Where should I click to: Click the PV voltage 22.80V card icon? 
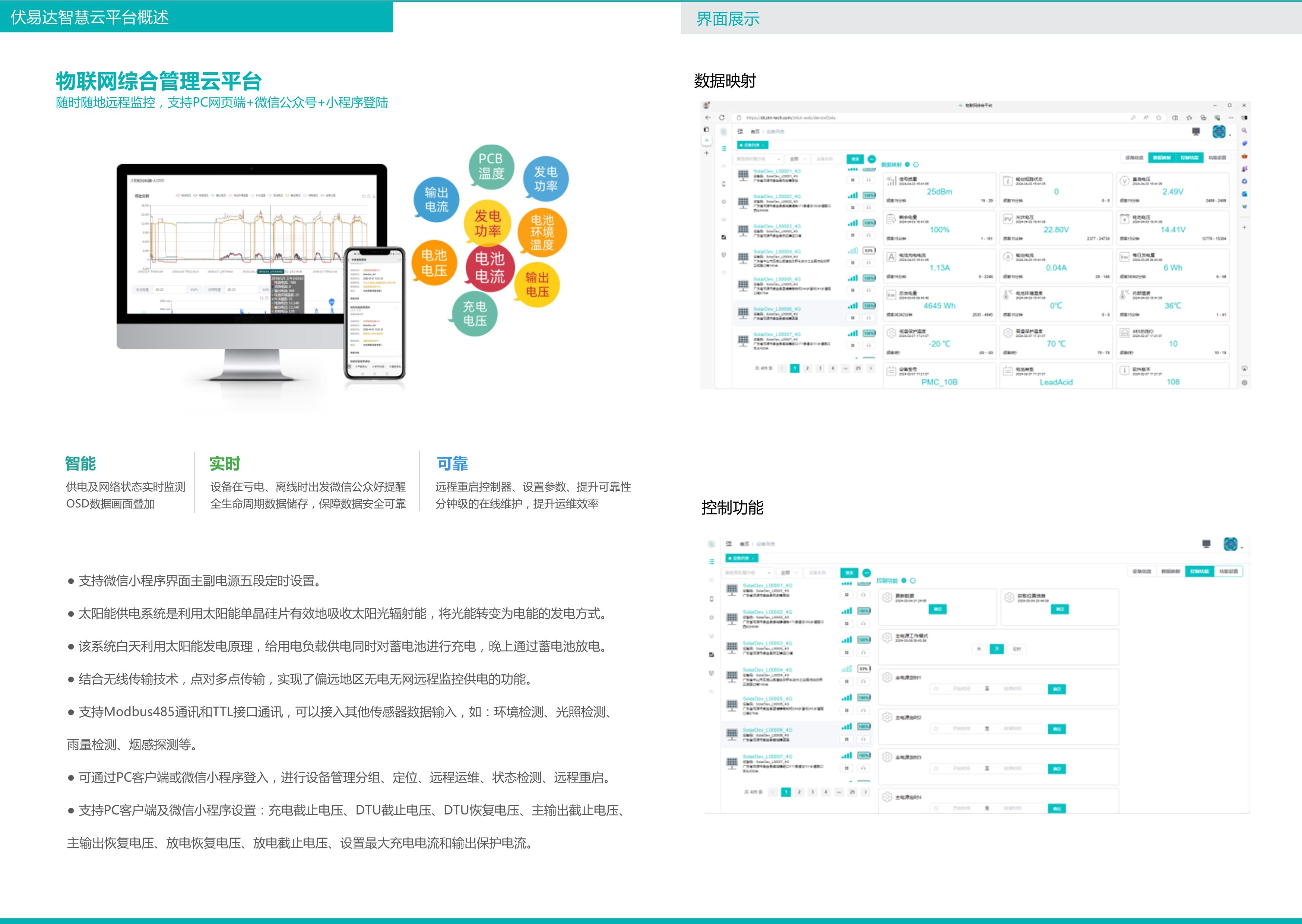(1007, 219)
